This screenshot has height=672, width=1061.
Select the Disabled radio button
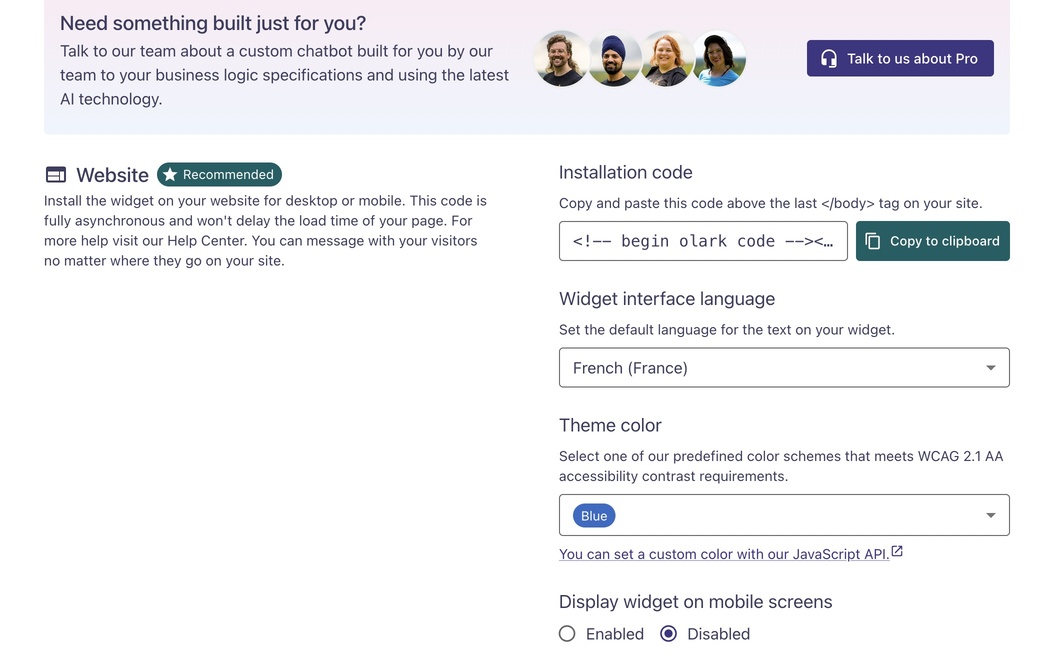click(669, 633)
